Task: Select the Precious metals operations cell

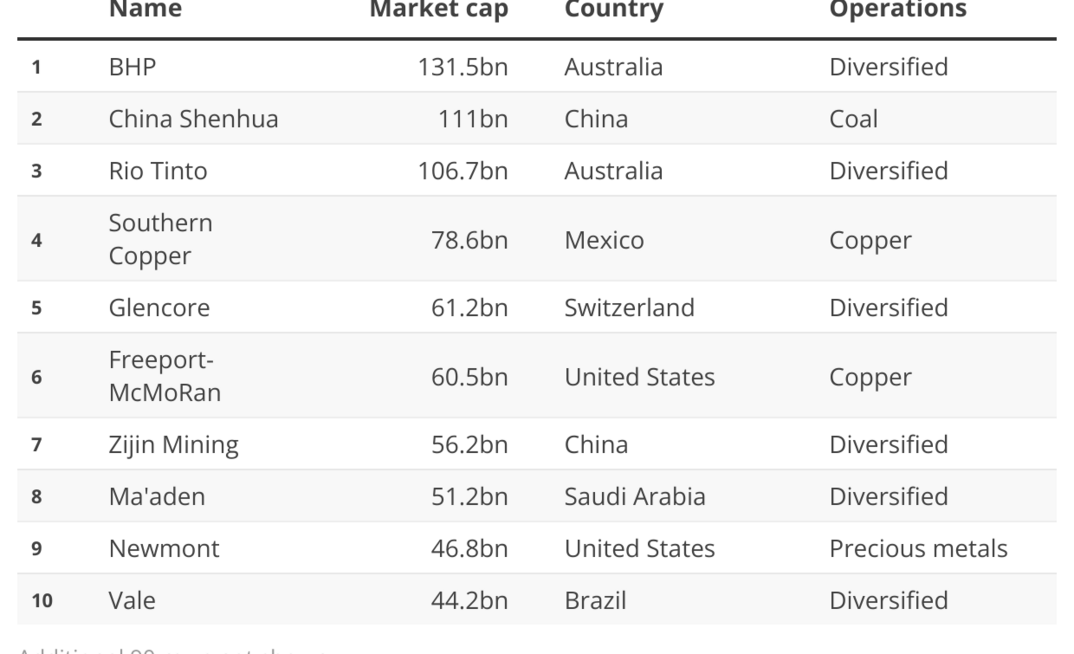Action: tap(918, 548)
